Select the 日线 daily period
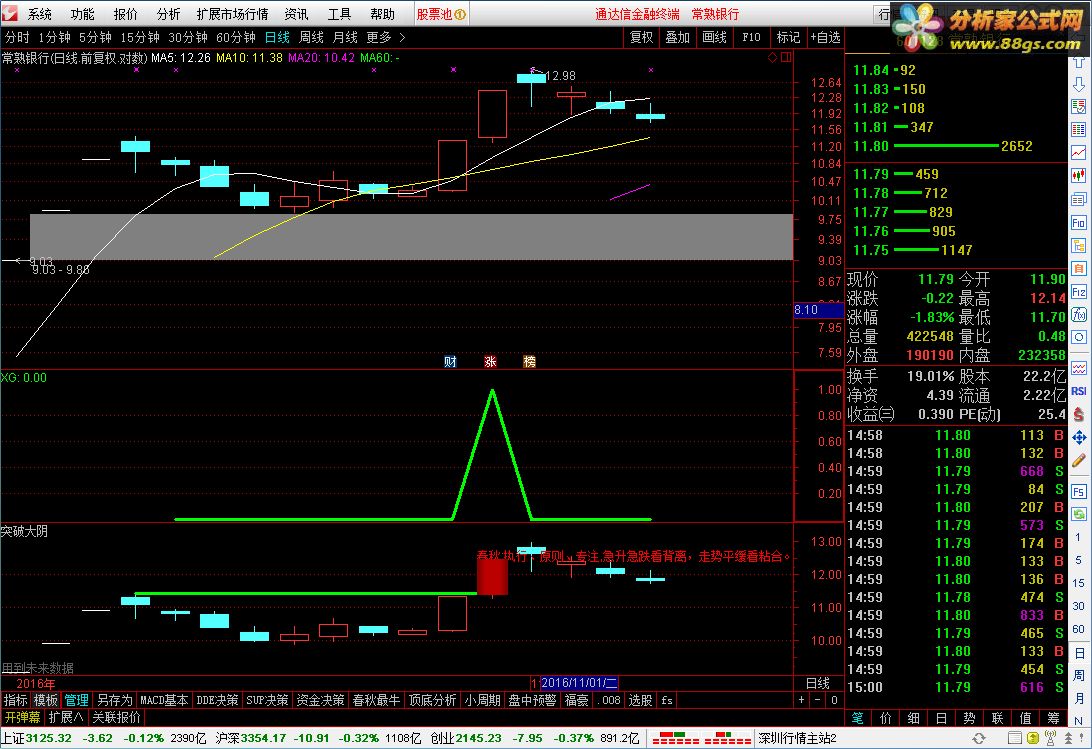Screen dimensions: 1092x749 coord(277,37)
